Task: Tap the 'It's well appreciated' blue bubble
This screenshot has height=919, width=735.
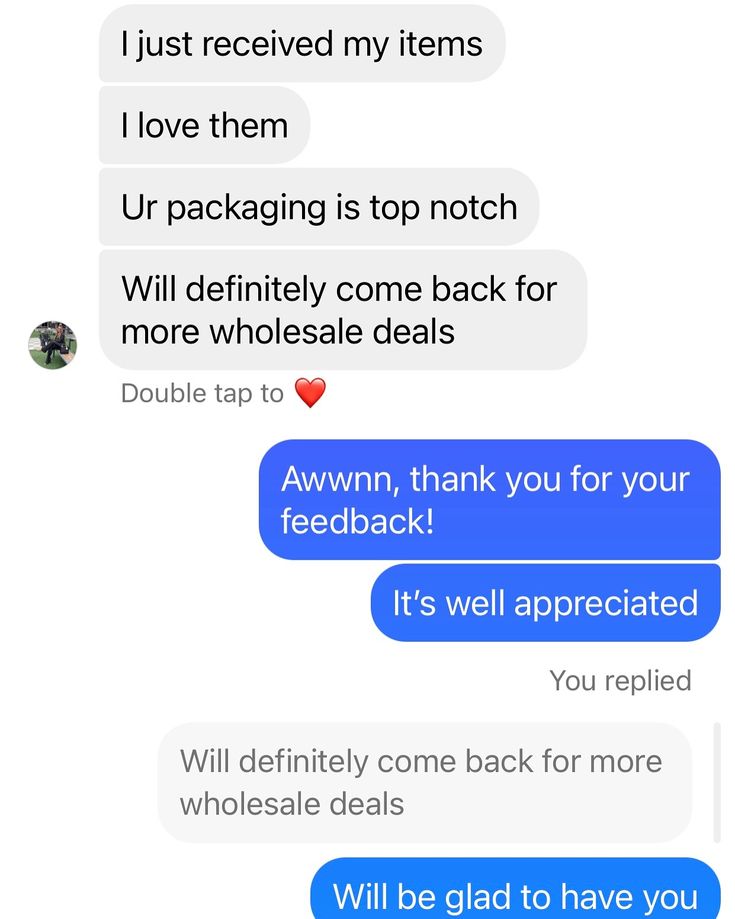Action: click(x=545, y=603)
